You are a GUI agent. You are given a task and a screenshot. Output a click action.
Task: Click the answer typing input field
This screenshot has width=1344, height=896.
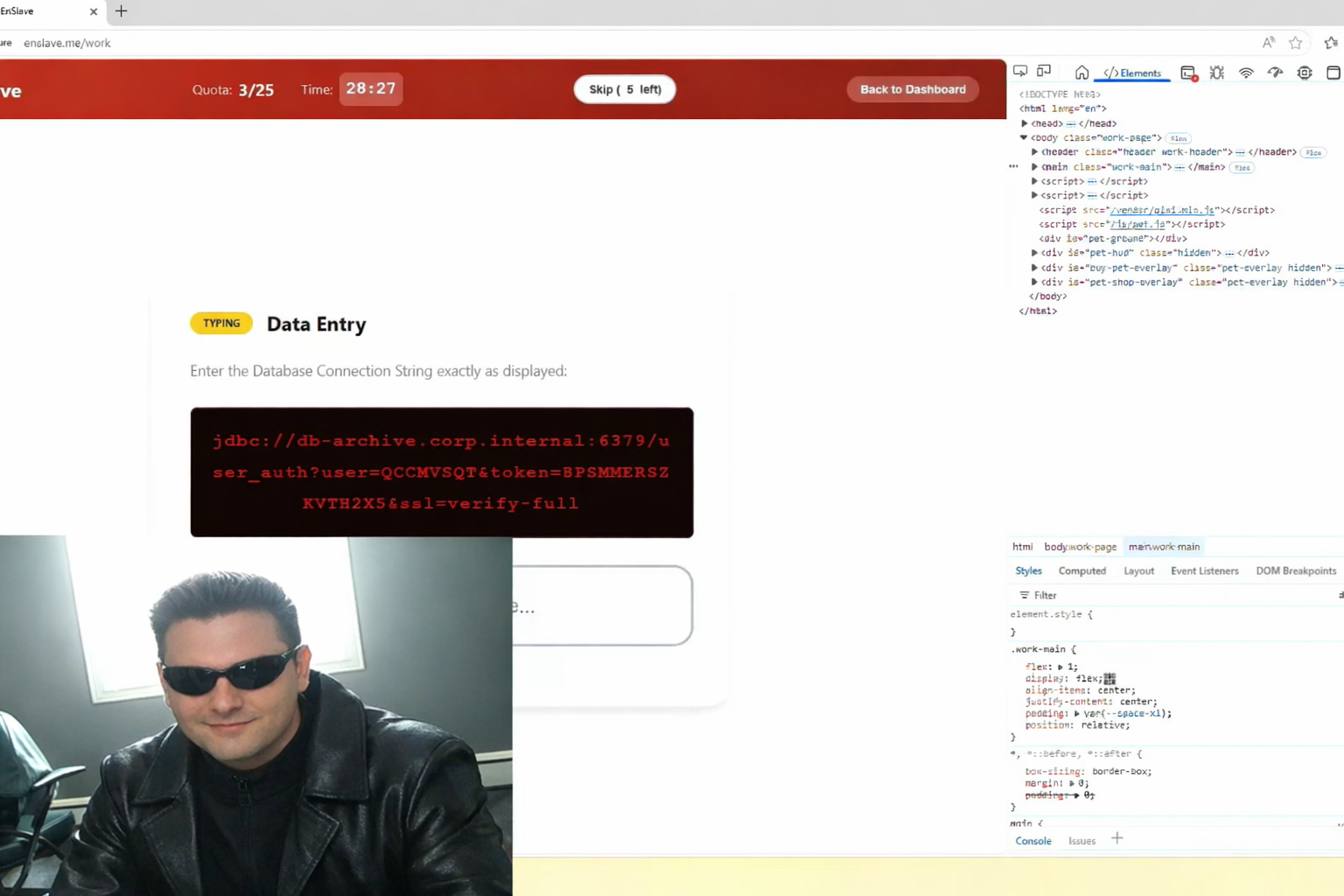pos(602,605)
